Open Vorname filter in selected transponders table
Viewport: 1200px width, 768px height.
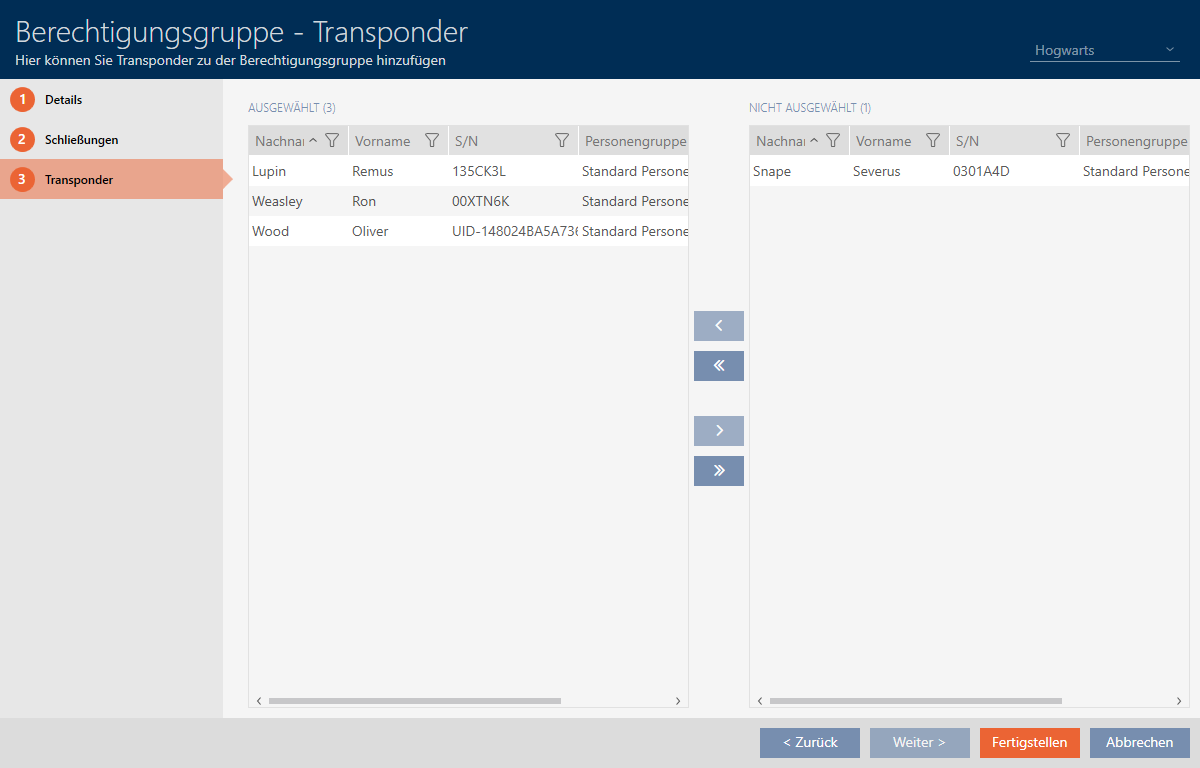[x=432, y=141]
